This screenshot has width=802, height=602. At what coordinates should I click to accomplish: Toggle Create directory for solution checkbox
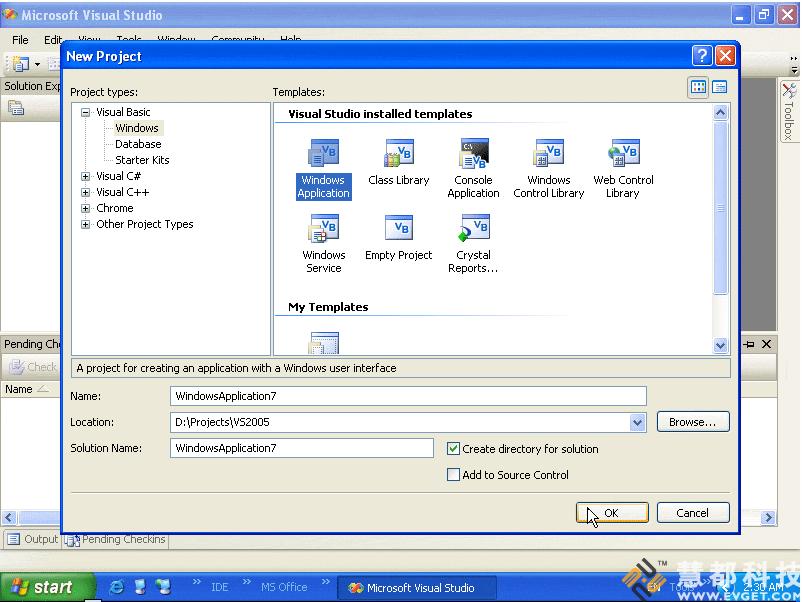(x=453, y=449)
